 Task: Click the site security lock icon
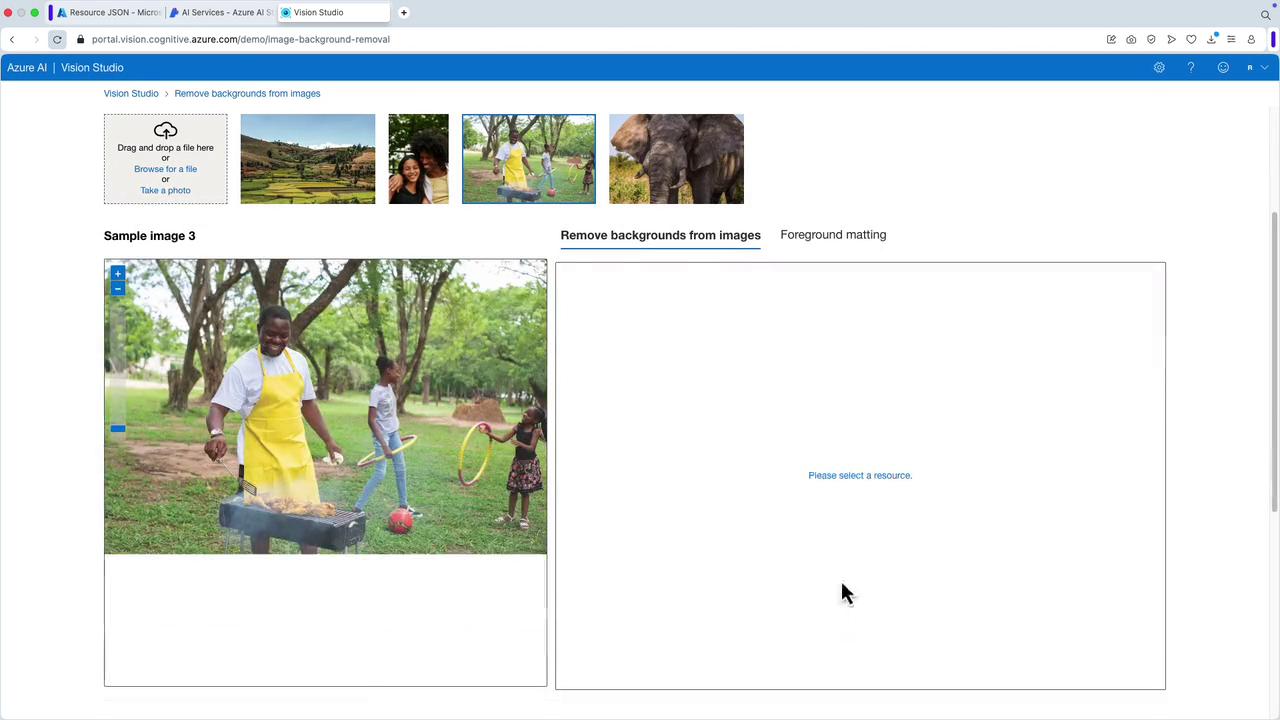[x=81, y=40]
